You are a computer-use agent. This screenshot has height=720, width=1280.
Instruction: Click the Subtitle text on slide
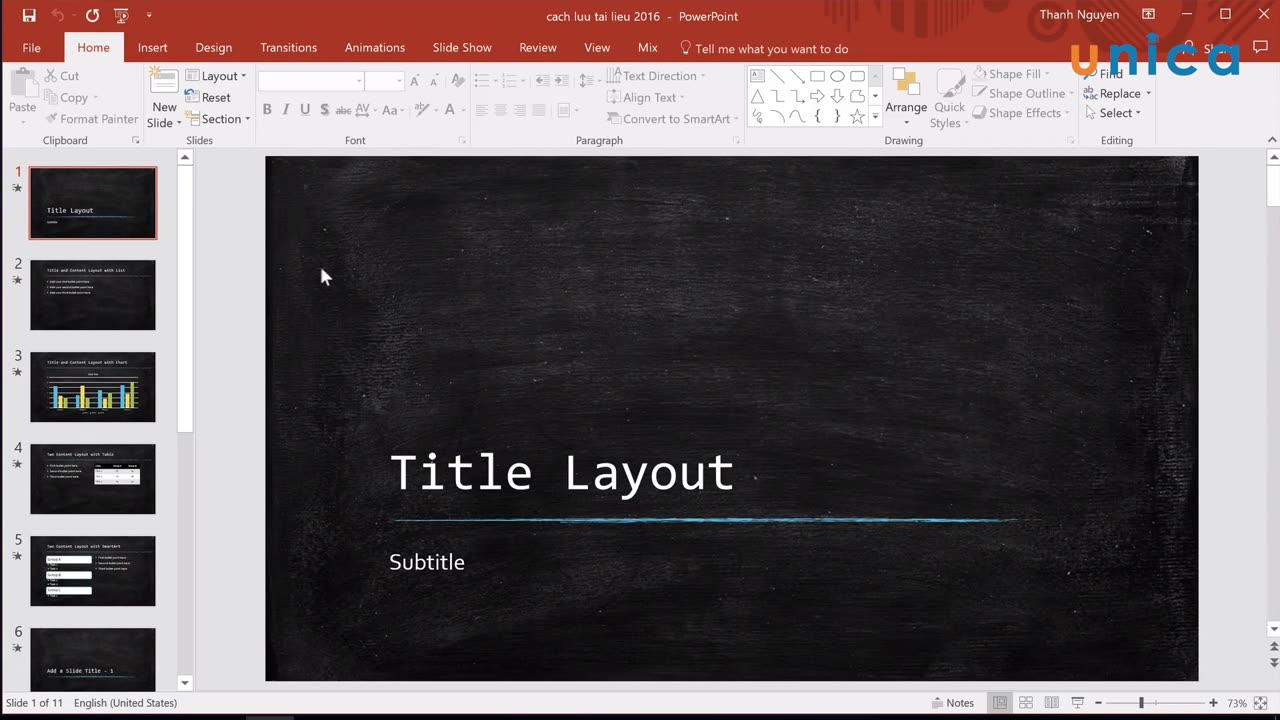click(x=427, y=562)
